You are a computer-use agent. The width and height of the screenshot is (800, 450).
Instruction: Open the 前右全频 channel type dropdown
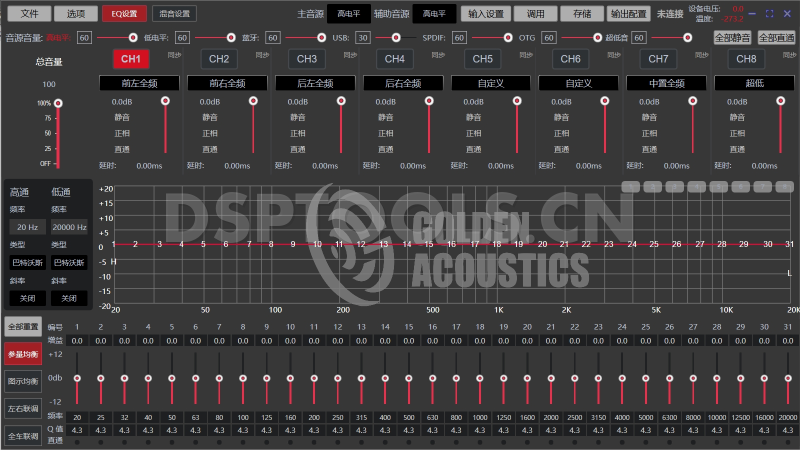pos(228,83)
